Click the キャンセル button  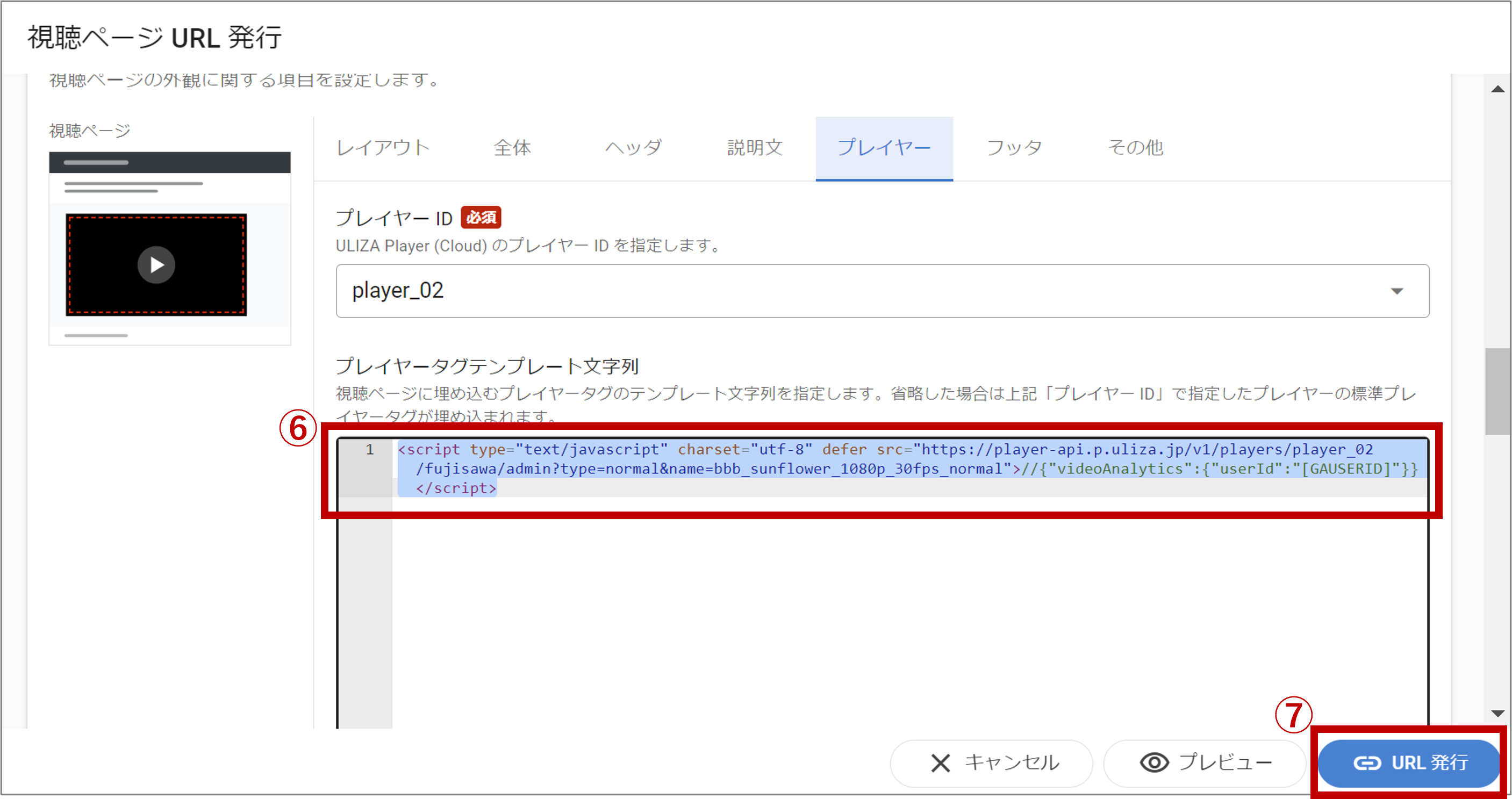991,762
